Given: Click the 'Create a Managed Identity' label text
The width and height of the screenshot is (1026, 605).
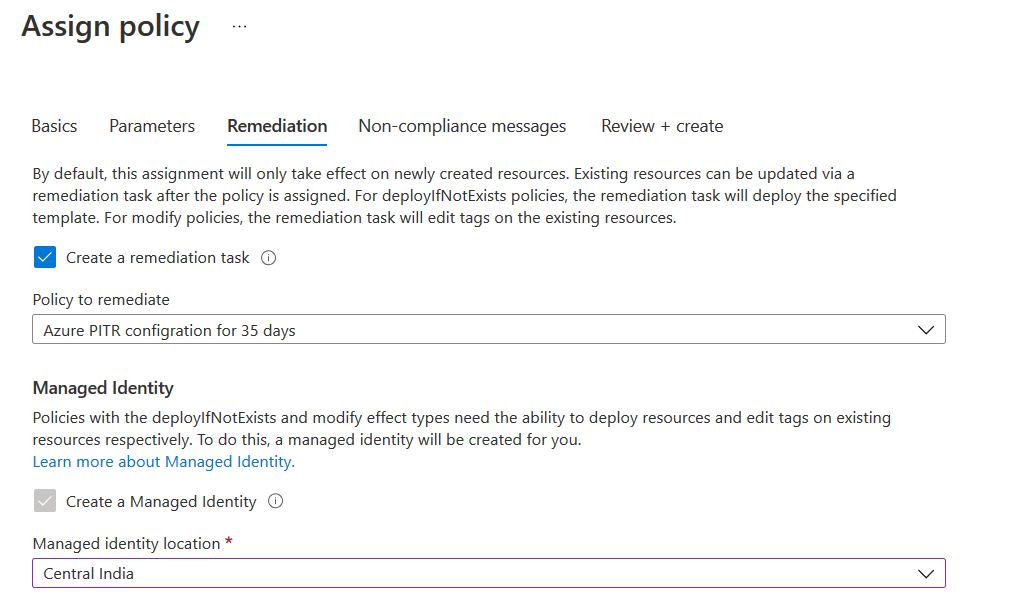Looking at the screenshot, I should tap(161, 502).
